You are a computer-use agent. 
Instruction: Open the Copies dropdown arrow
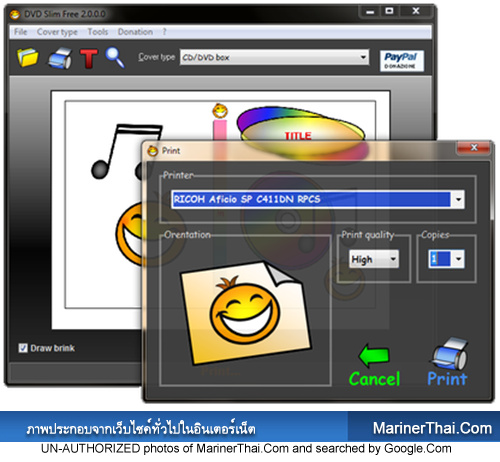click(x=458, y=259)
